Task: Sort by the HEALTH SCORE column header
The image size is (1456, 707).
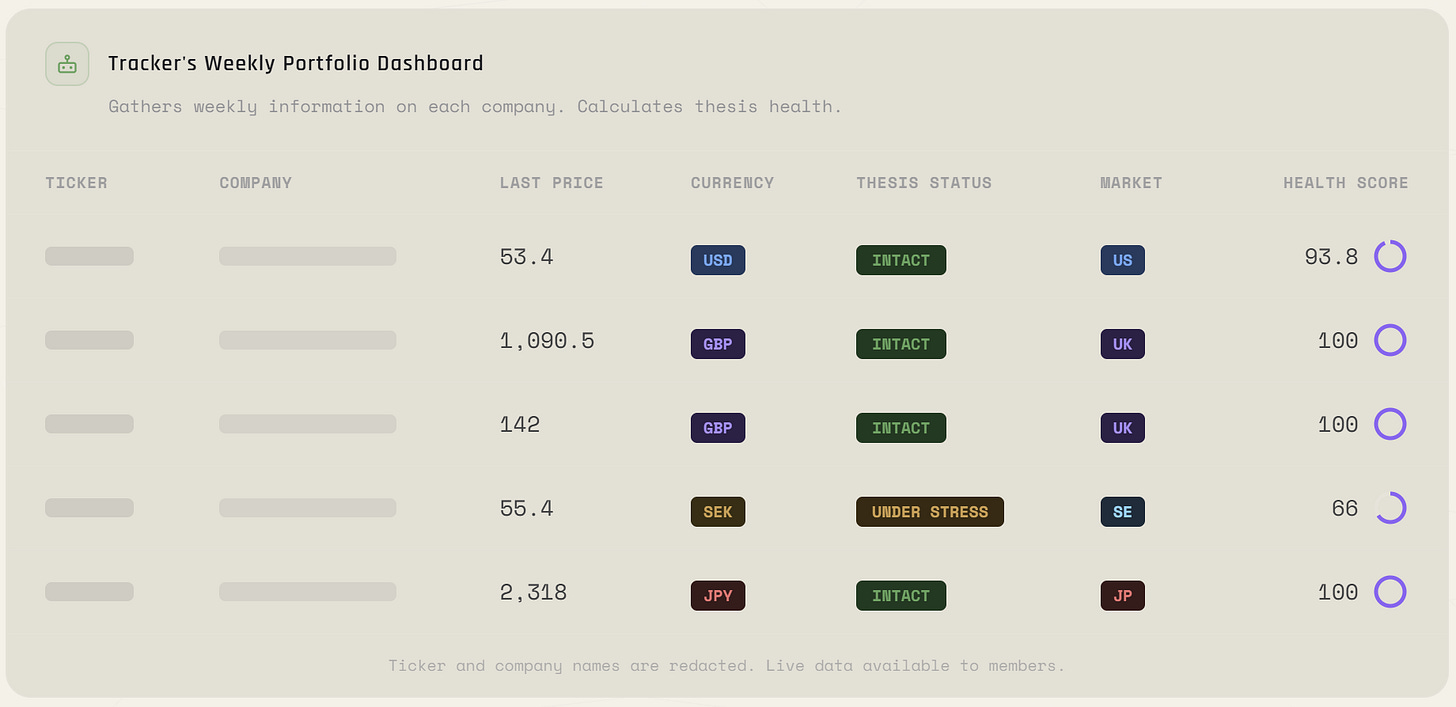Action: (1346, 183)
